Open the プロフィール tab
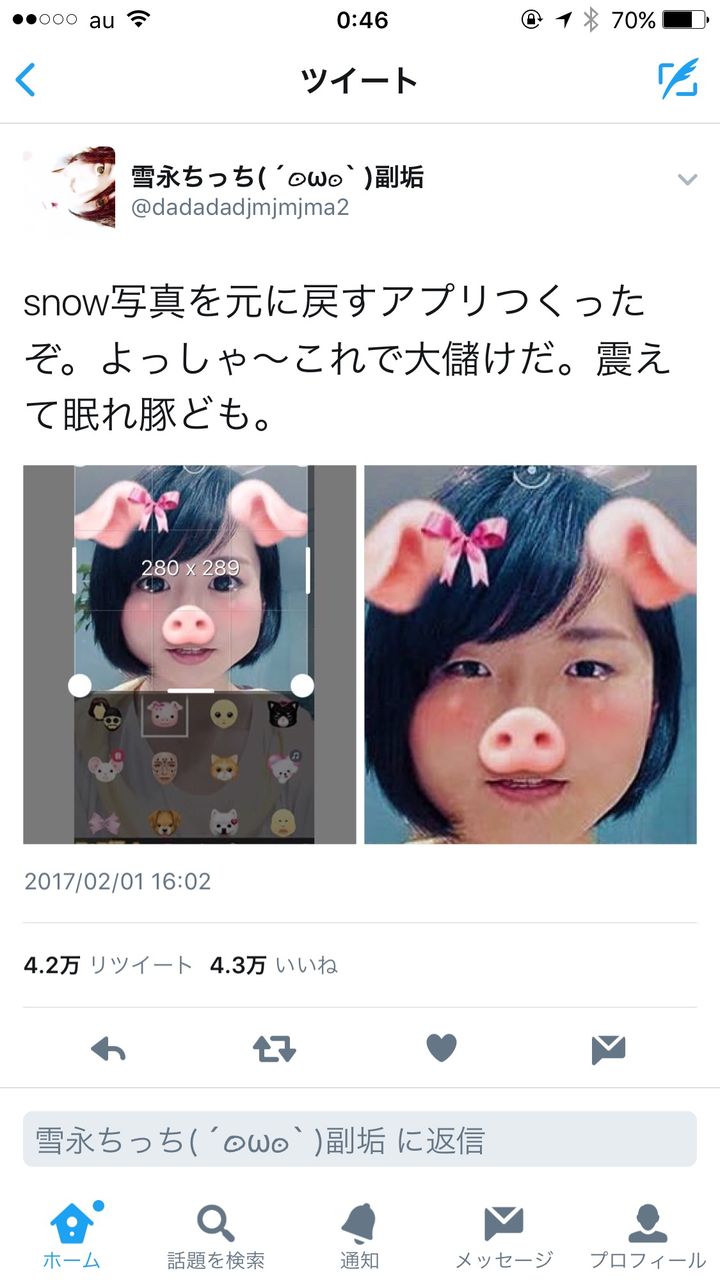The image size is (720, 1280). tap(647, 1235)
